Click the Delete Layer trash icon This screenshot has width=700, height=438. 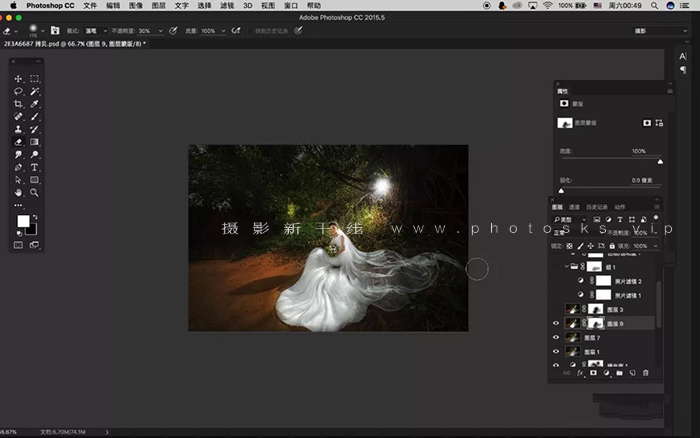click(x=646, y=373)
